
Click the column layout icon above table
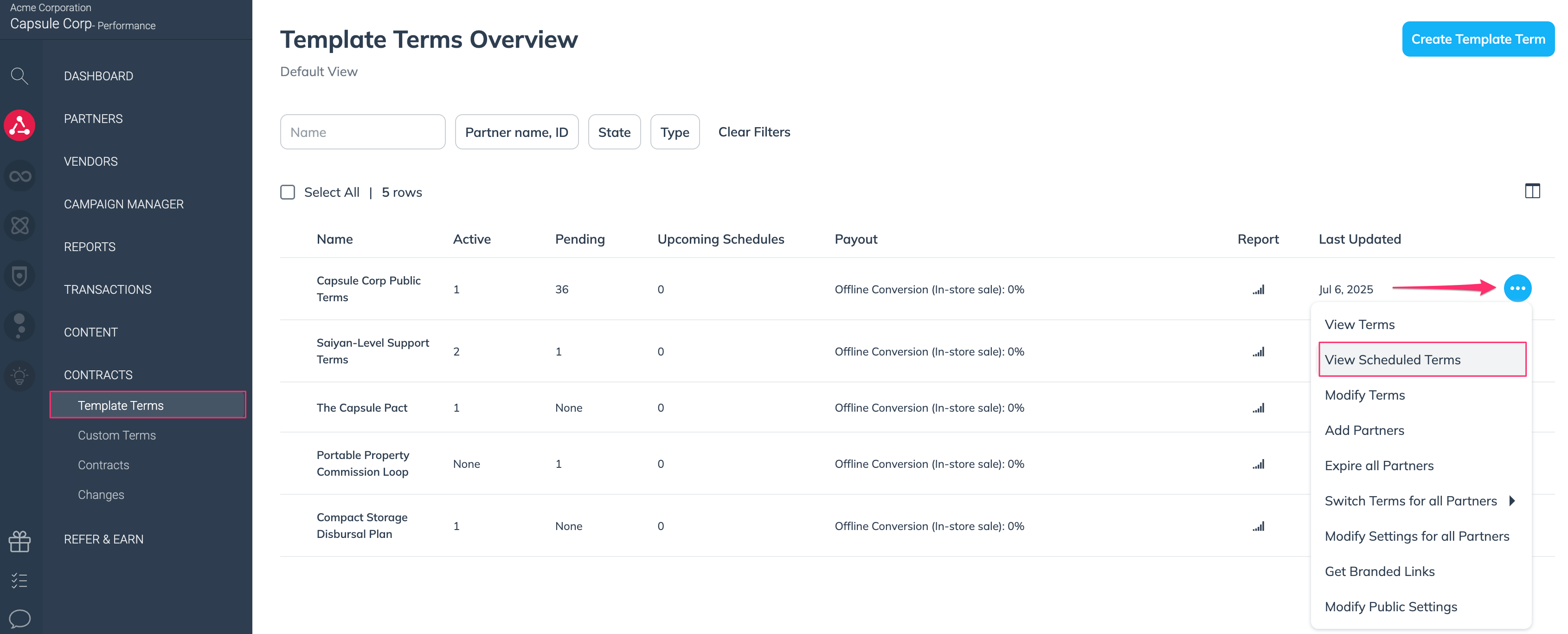[x=1532, y=191]
